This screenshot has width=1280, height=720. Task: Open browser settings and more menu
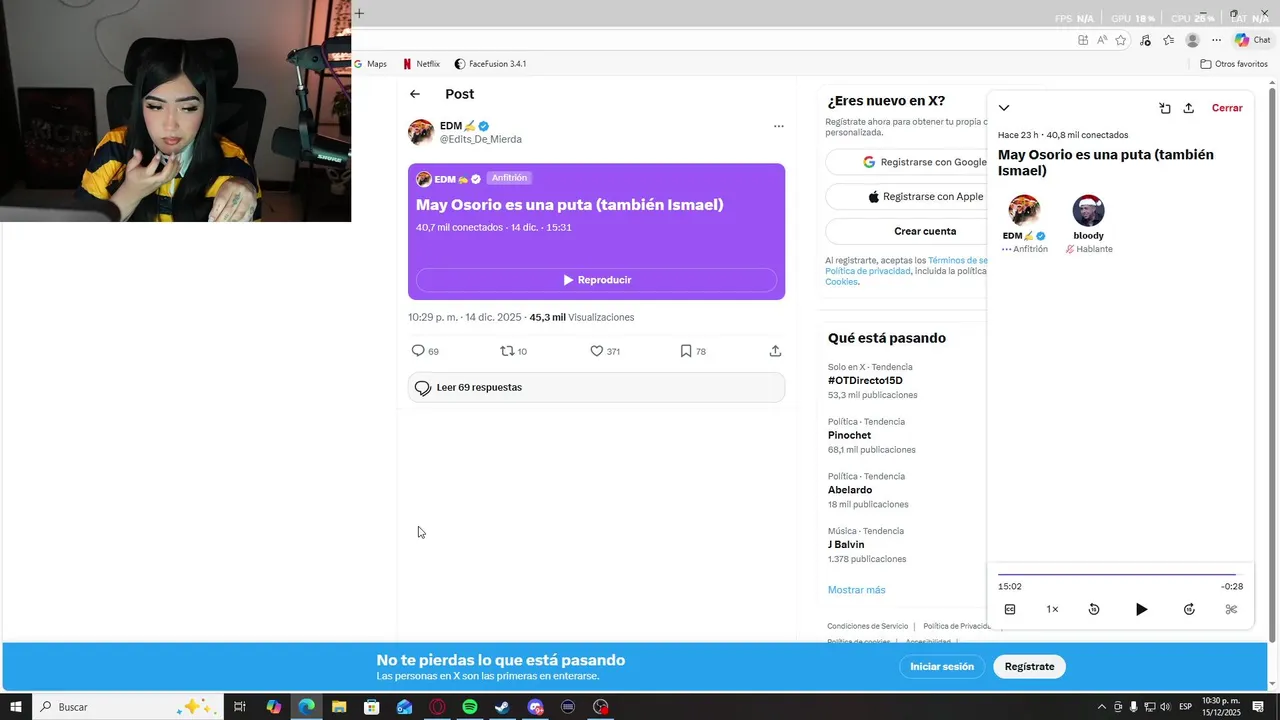click(1216, 40)
